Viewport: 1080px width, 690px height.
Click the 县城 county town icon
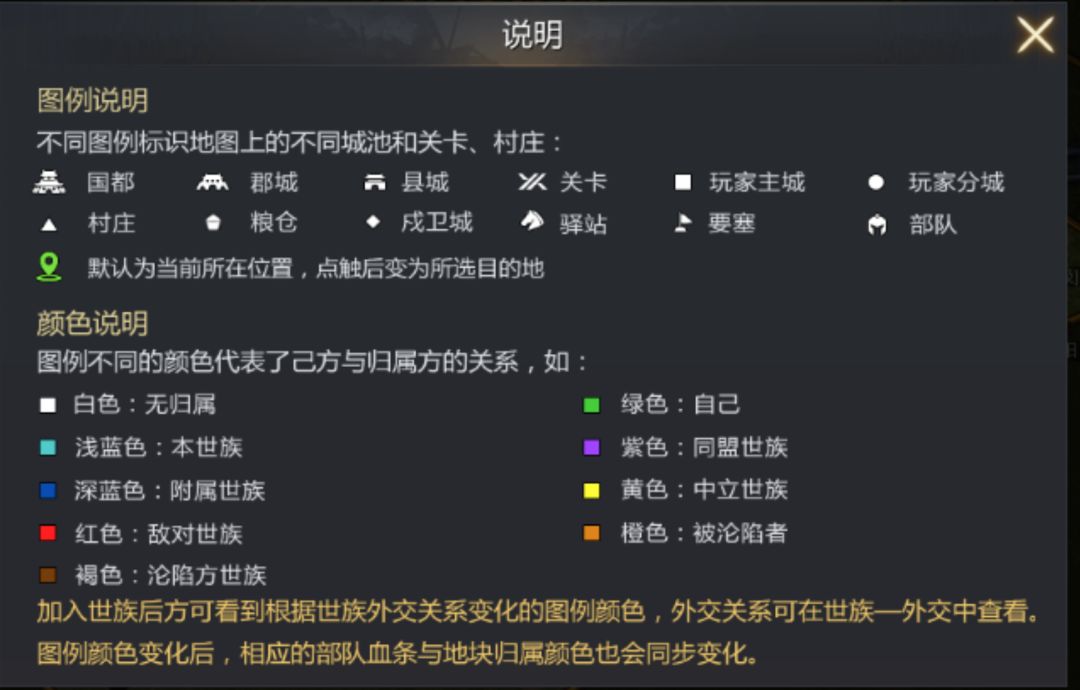point(374,182)
